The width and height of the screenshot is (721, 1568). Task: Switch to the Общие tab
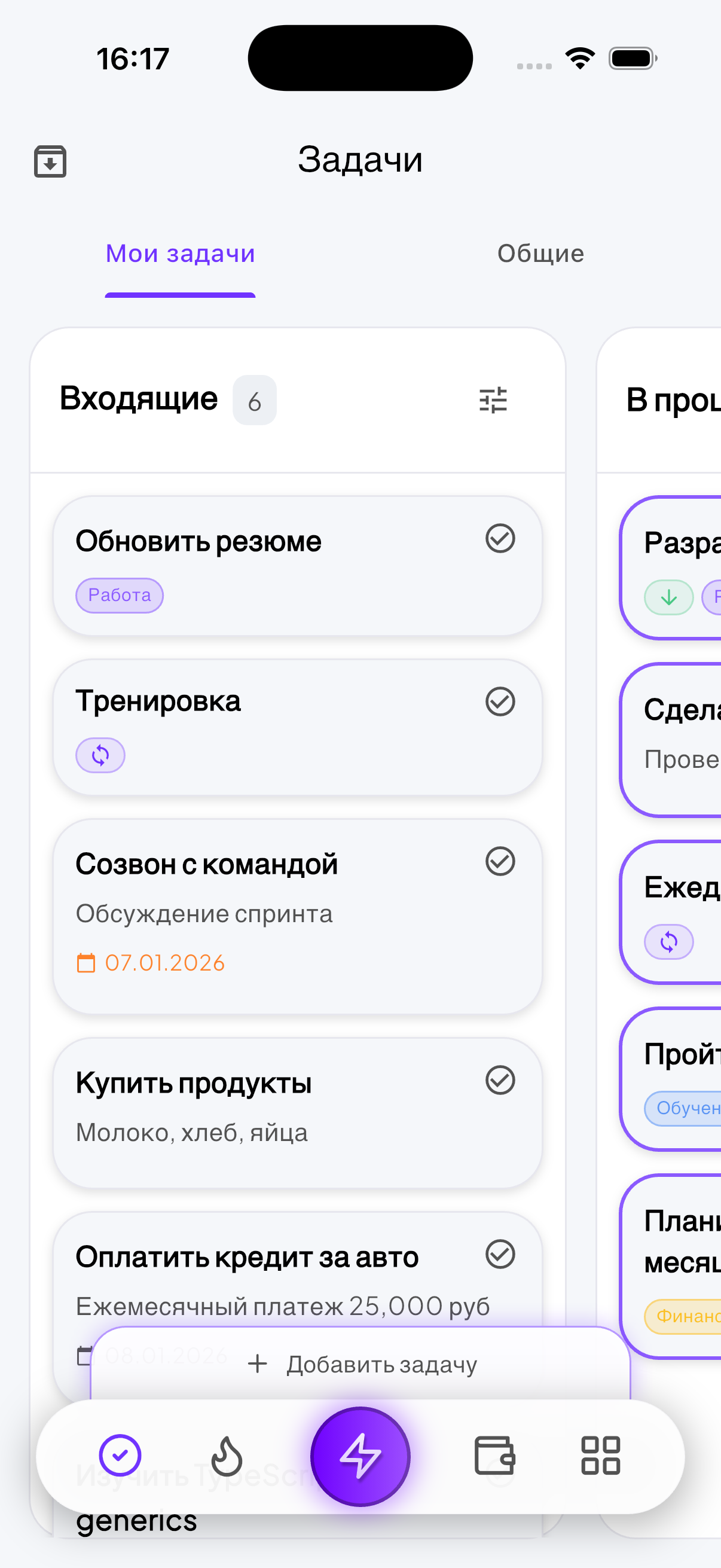(540, 254)
